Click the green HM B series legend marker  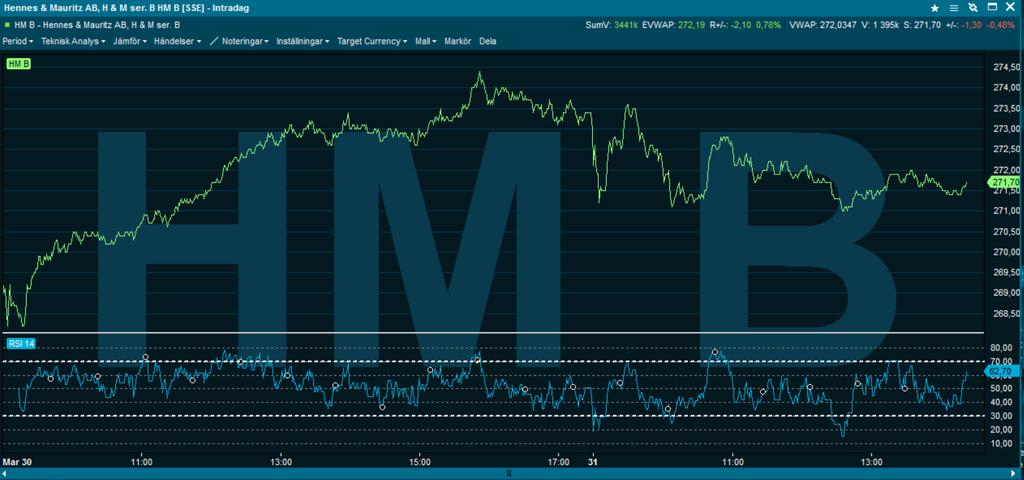click(x=7, y=25)
